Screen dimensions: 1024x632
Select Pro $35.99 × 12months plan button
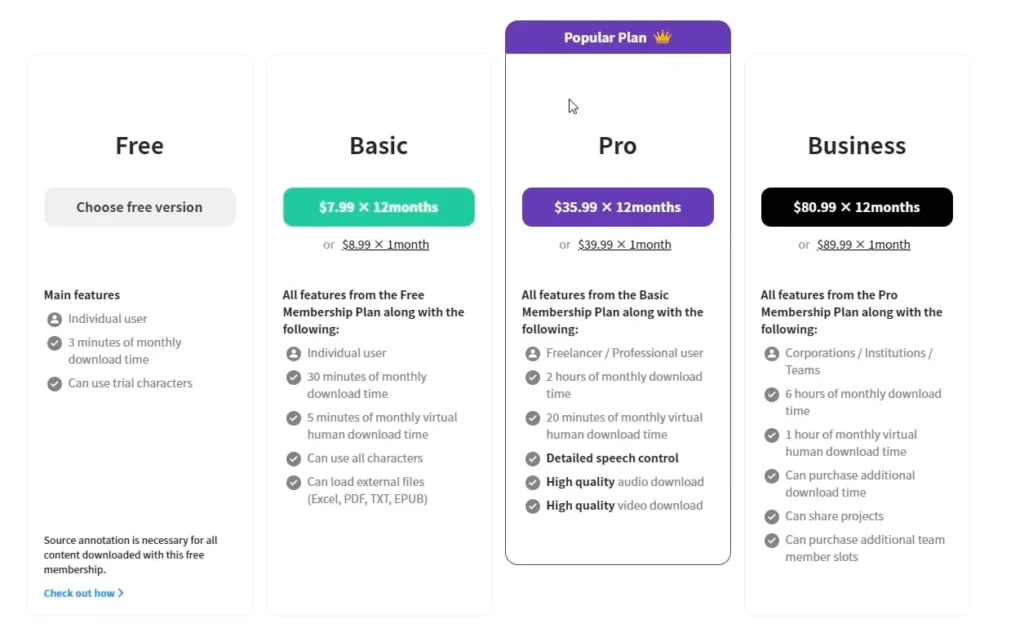click(x=618, y=207)
